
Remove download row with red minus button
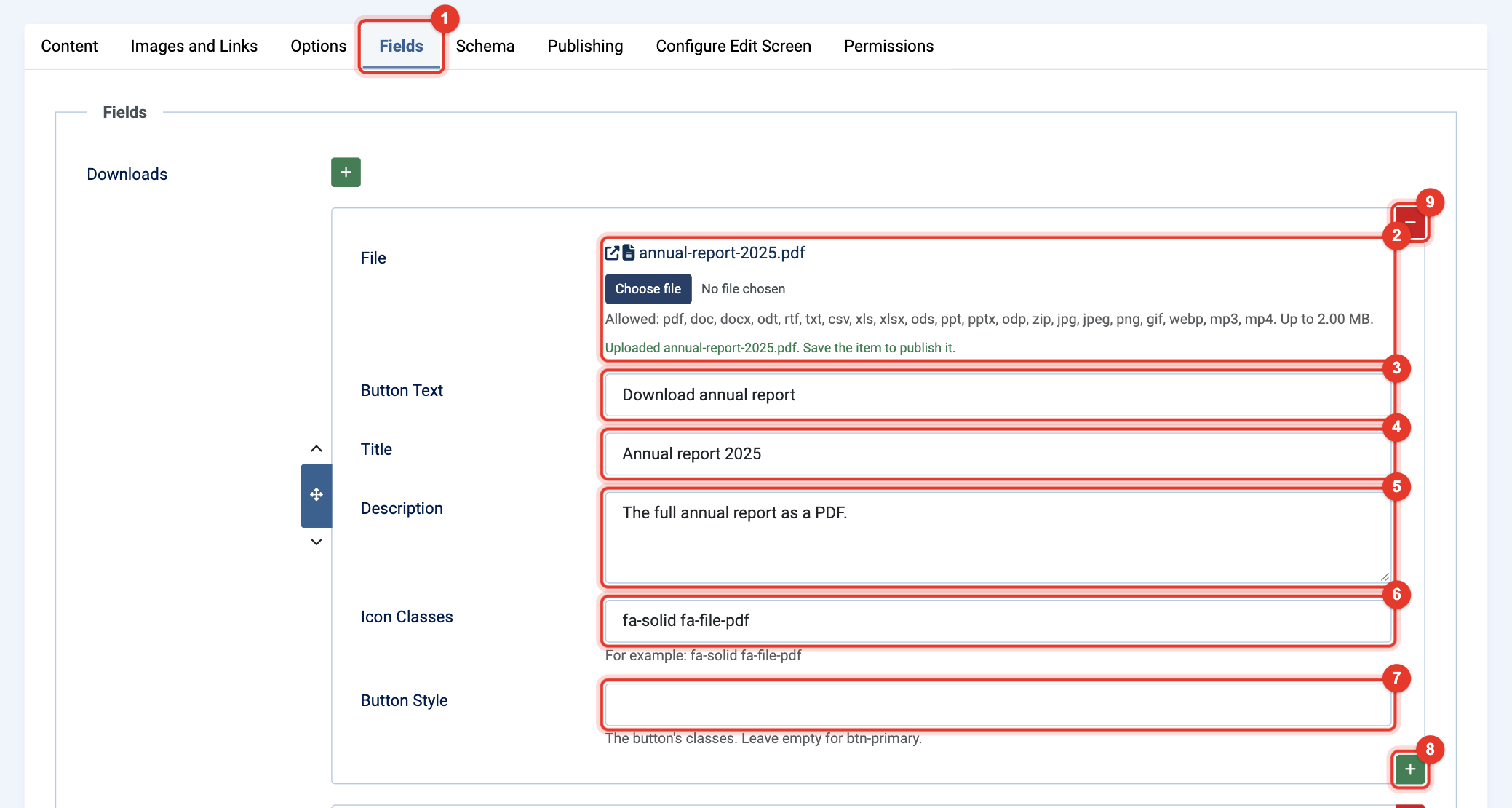(x=1409, y=223)
